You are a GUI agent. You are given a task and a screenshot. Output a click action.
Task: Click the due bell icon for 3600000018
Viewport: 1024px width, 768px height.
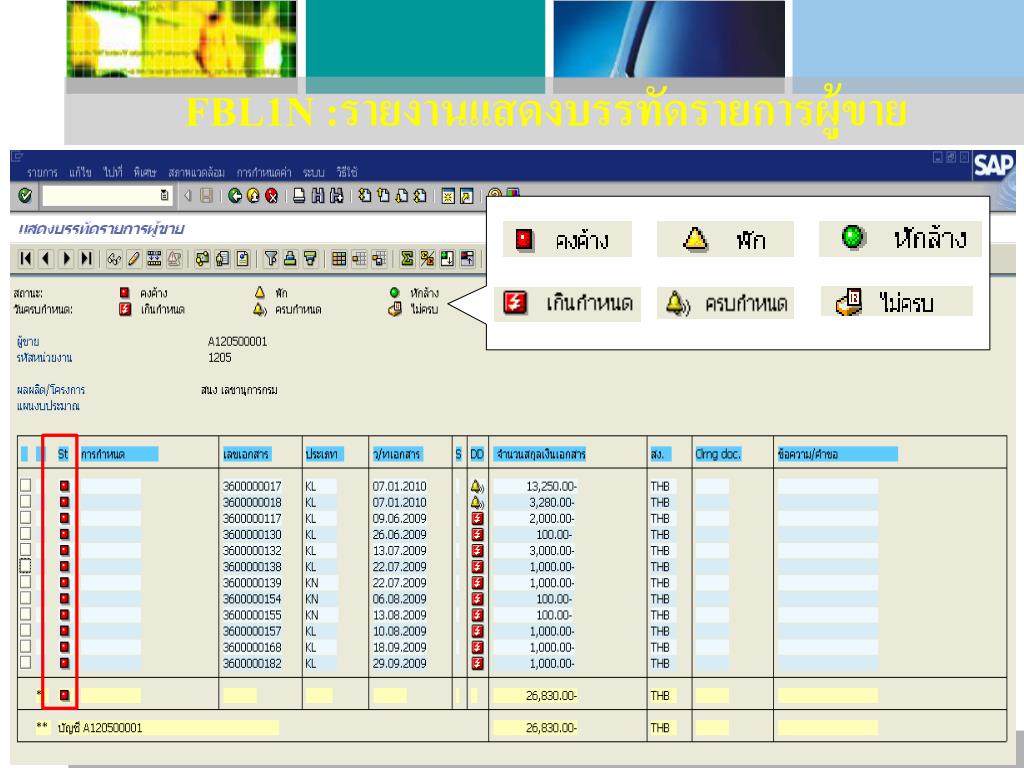(x=477, y=502)
